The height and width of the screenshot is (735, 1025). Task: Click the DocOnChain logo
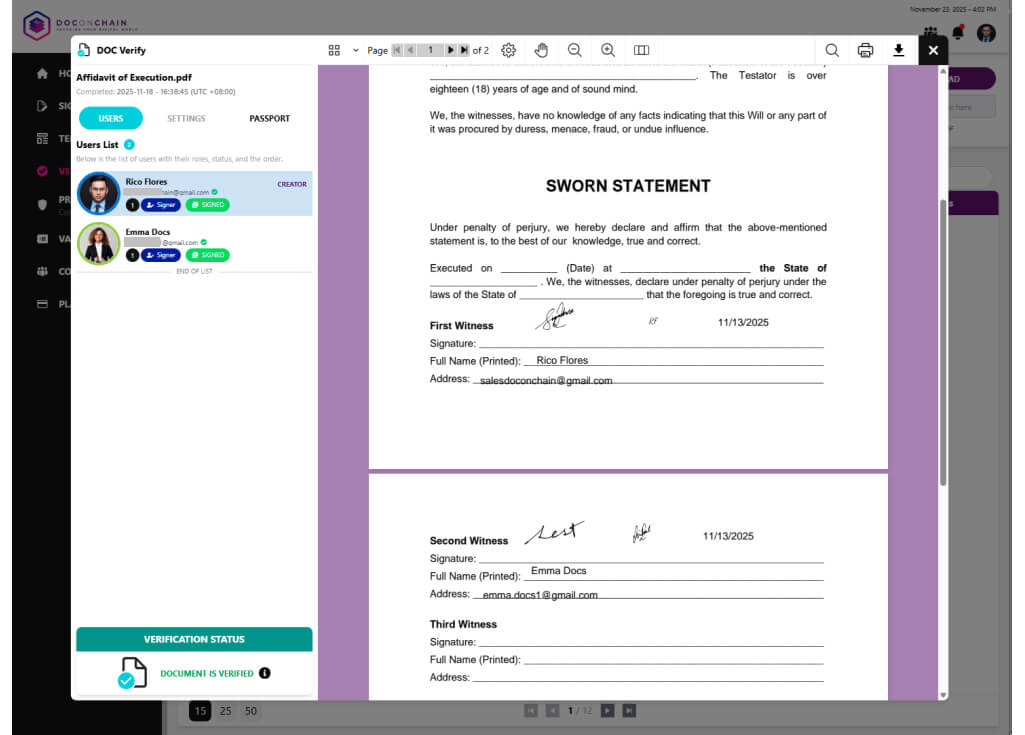[x=80, y=26]
